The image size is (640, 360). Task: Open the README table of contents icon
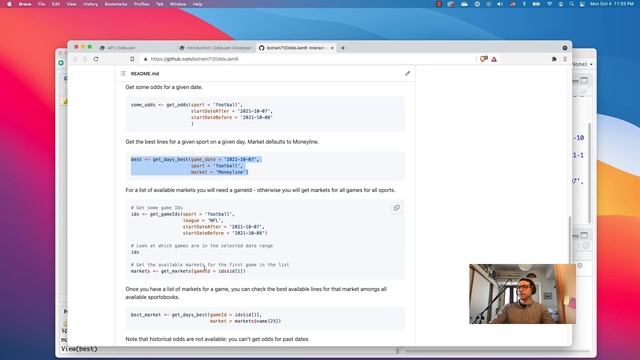coord(123,73)
